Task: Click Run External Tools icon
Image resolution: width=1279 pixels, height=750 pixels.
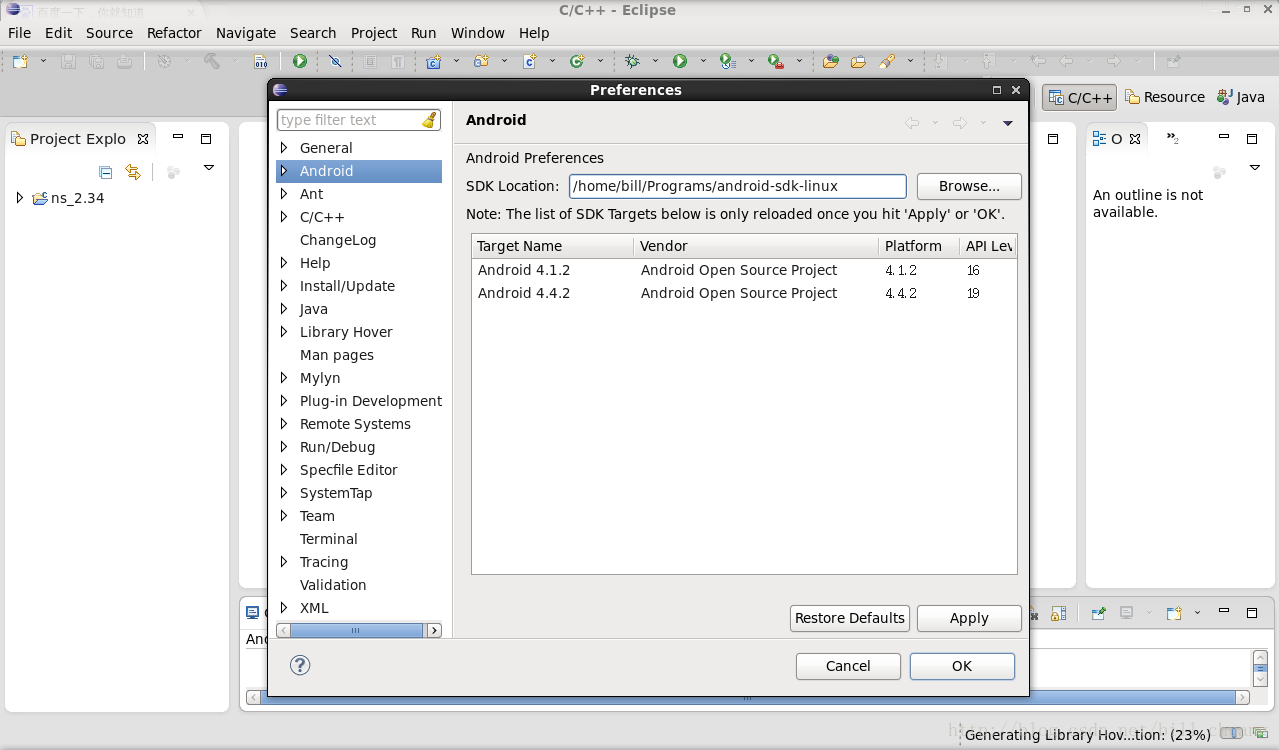Action: pyautogui.click(x=776, y=62)
